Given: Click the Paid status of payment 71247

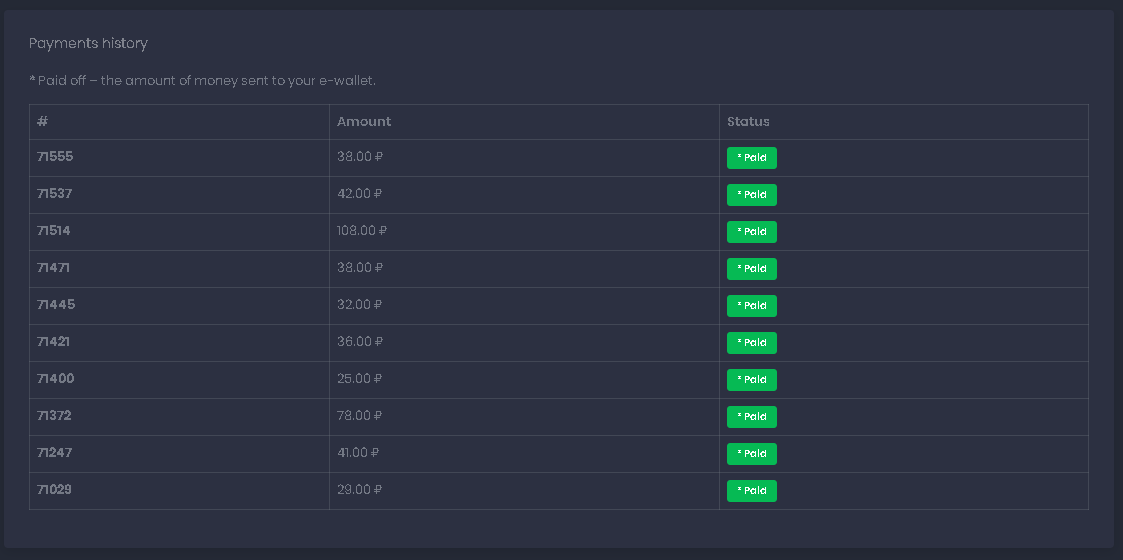Looking at the screenshot, I should pyautogui.click(x=751, y=454).
